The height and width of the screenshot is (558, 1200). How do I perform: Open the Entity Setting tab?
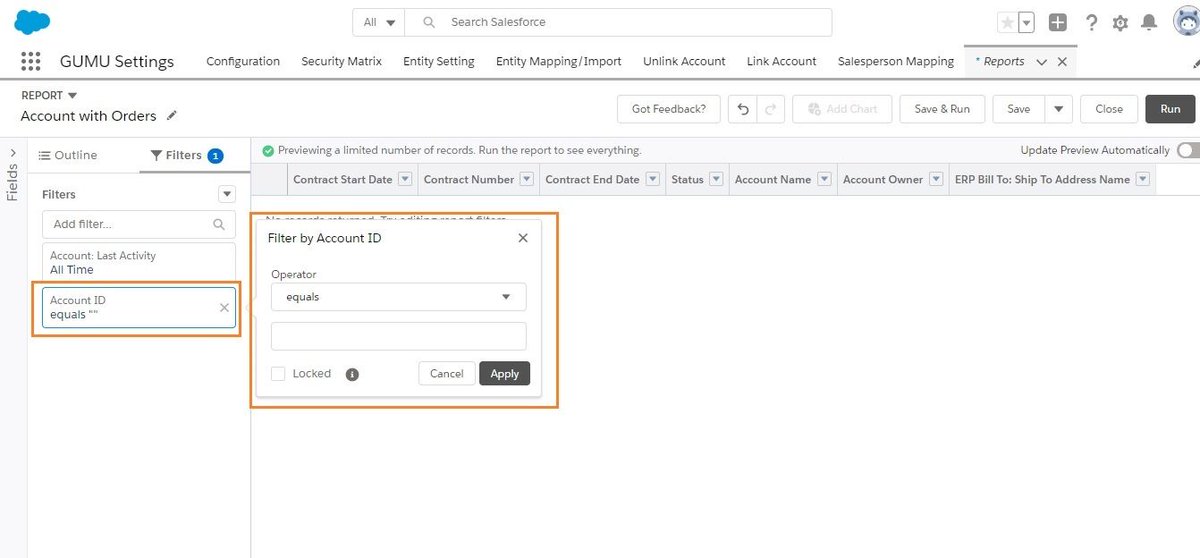click(439, 61)
